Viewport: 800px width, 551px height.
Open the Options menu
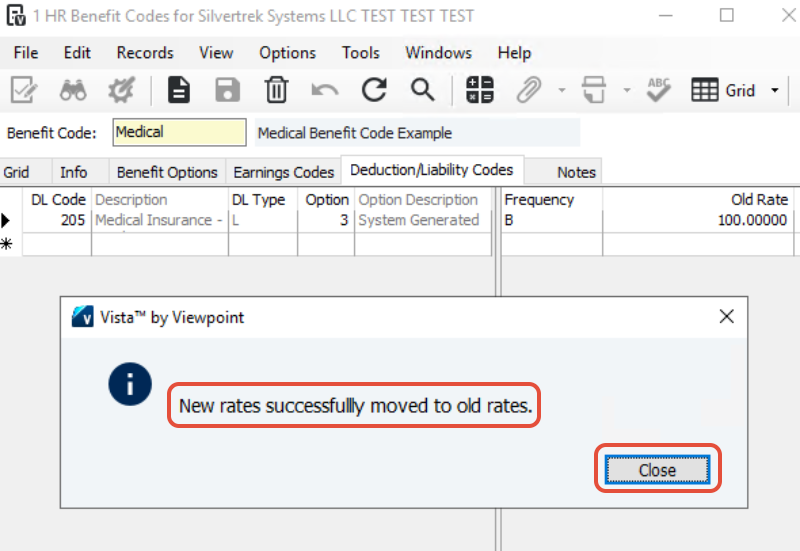[287, 53]
